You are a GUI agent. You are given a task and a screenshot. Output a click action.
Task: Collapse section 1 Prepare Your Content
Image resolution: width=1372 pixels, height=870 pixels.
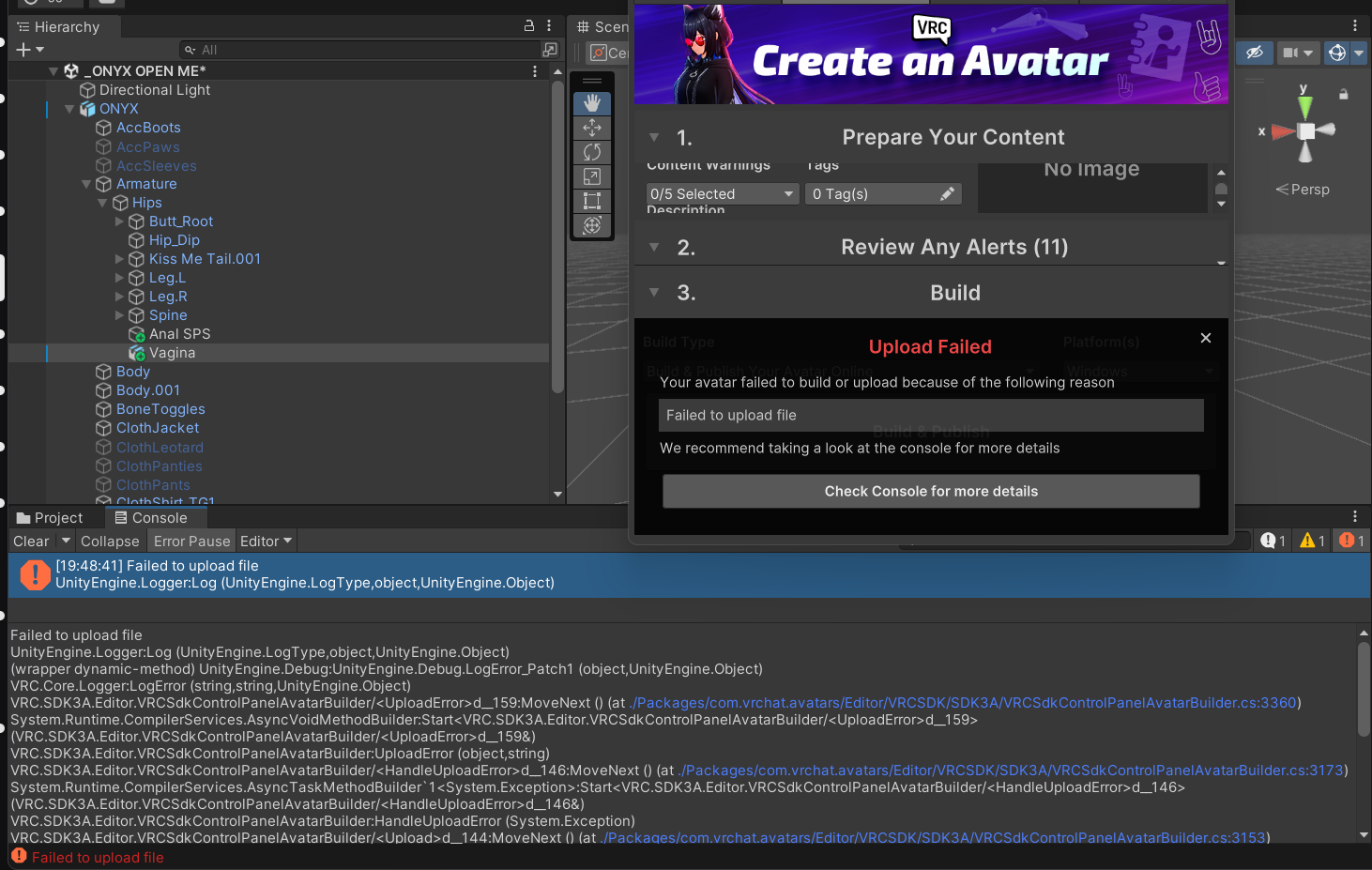(654, 137)
